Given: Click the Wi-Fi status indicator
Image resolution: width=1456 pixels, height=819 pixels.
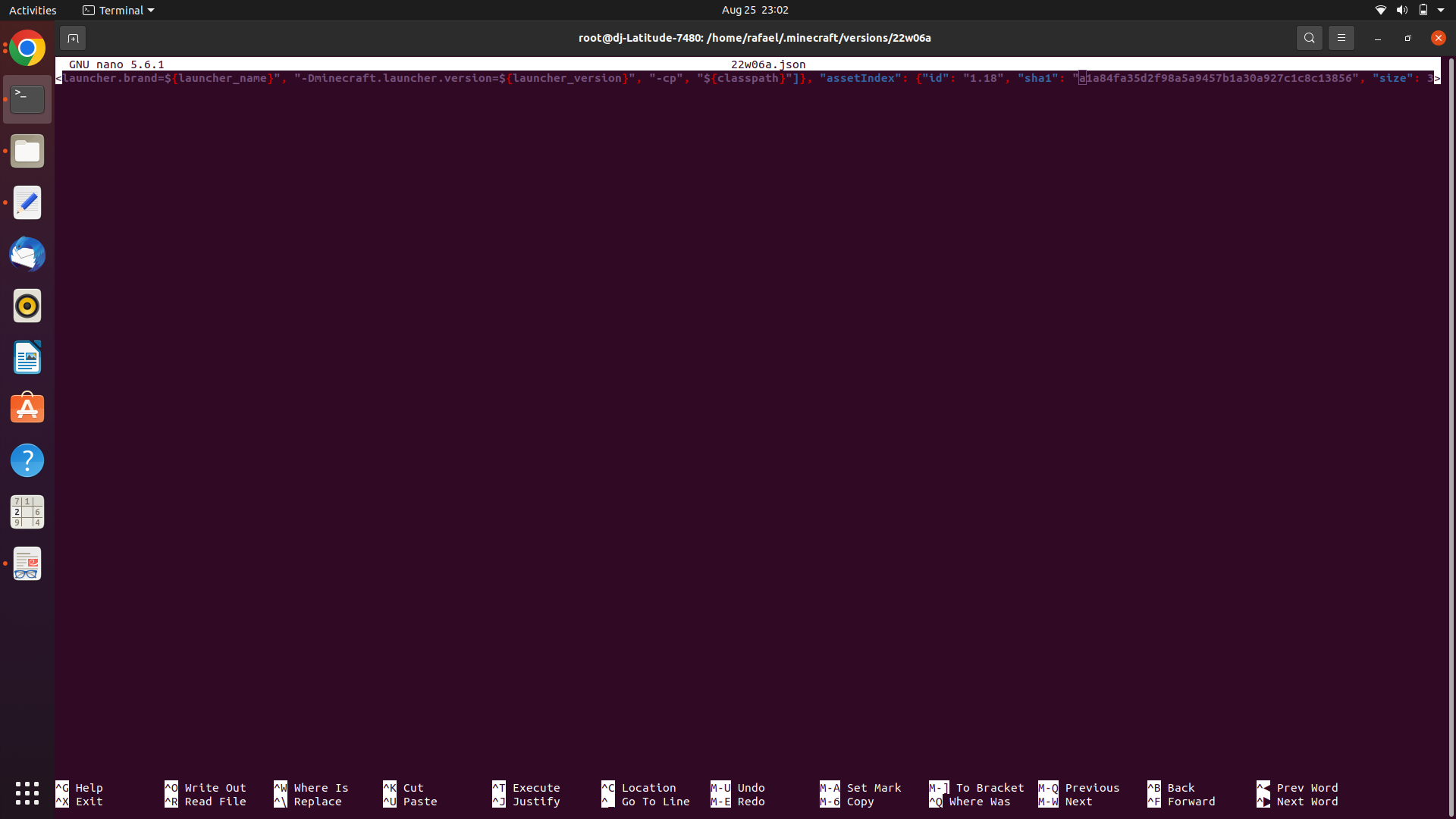Looking at the screenshot, I should 1380,10.
